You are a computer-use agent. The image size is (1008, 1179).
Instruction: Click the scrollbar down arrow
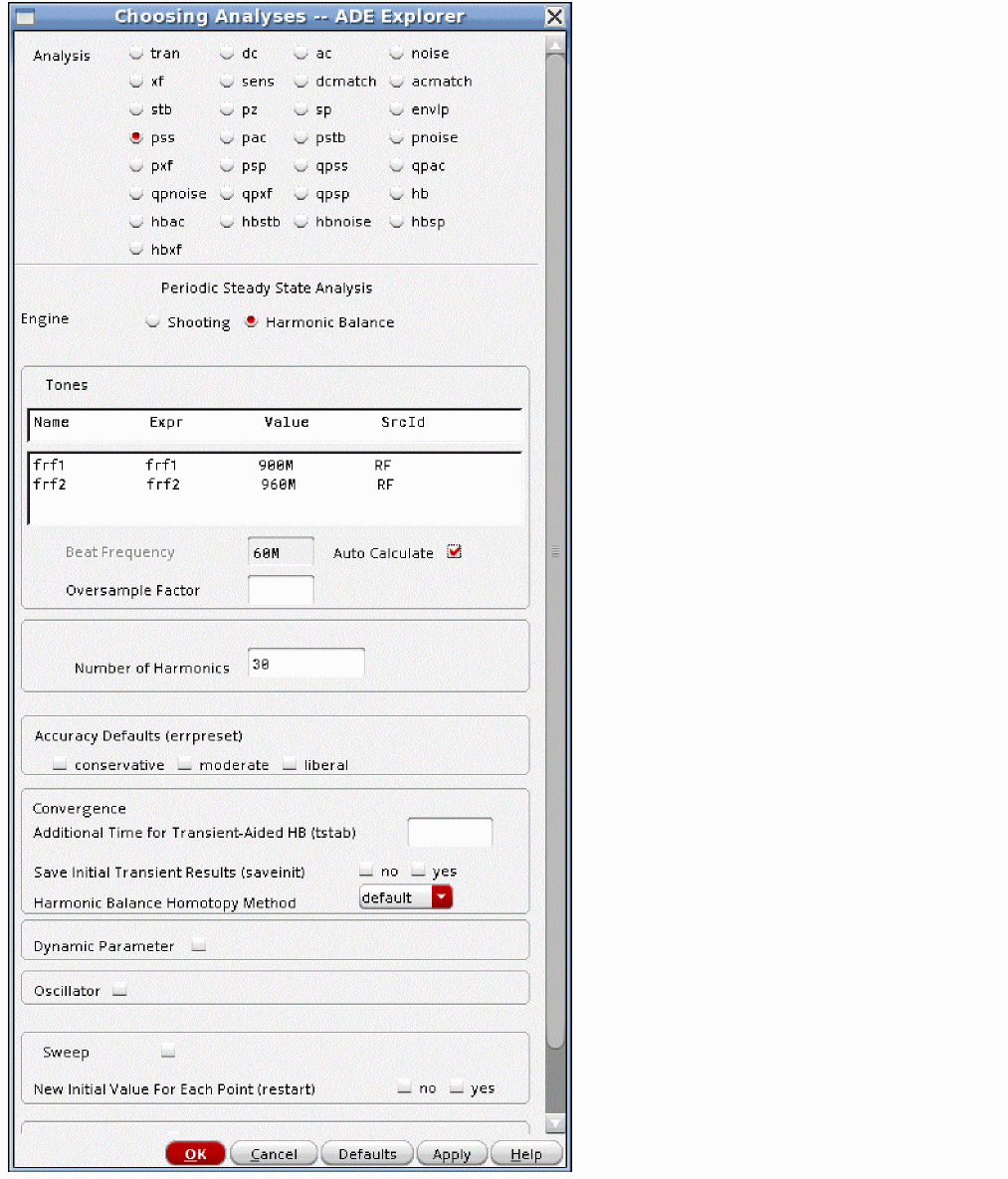tap(555, 1123)
